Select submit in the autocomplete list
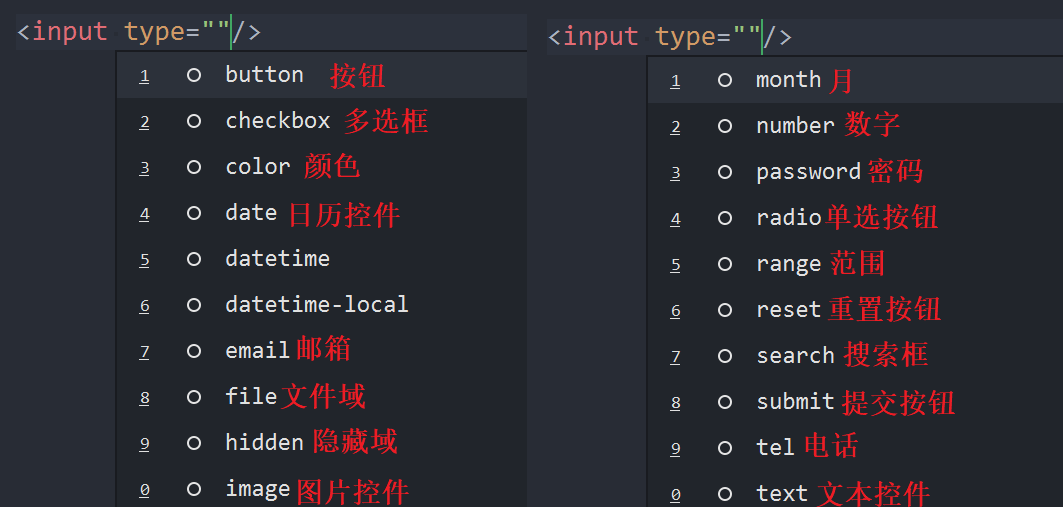Image resolution: width=1063 pixels, height=507 pixels. coord(856,402)
